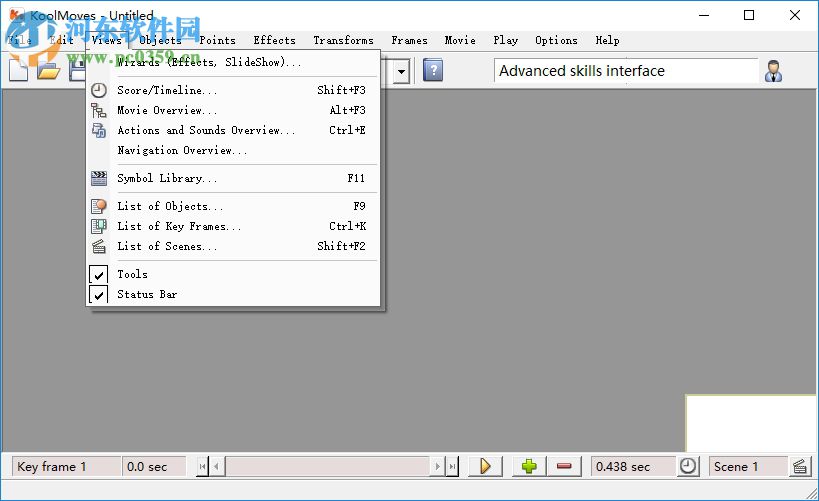Screen dimensions: 819x501
Task: Open the Transforms menu
Action: tap(343, 40)
